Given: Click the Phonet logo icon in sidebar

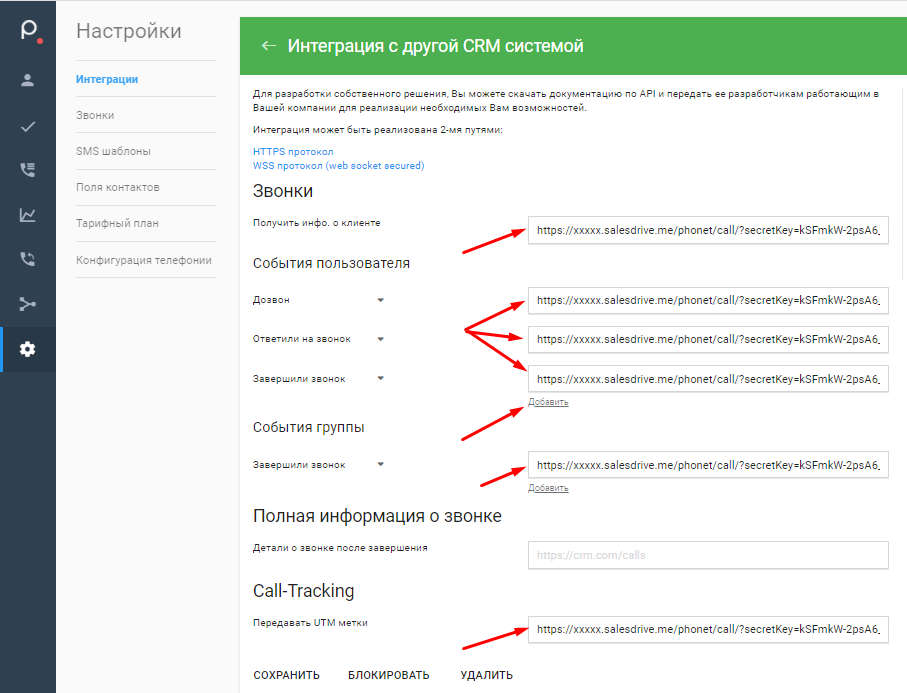Looking at the screenshot, I should [28, 31].
